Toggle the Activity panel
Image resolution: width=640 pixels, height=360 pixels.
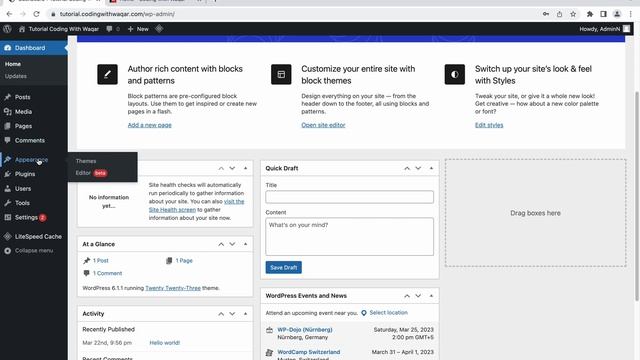245,313
